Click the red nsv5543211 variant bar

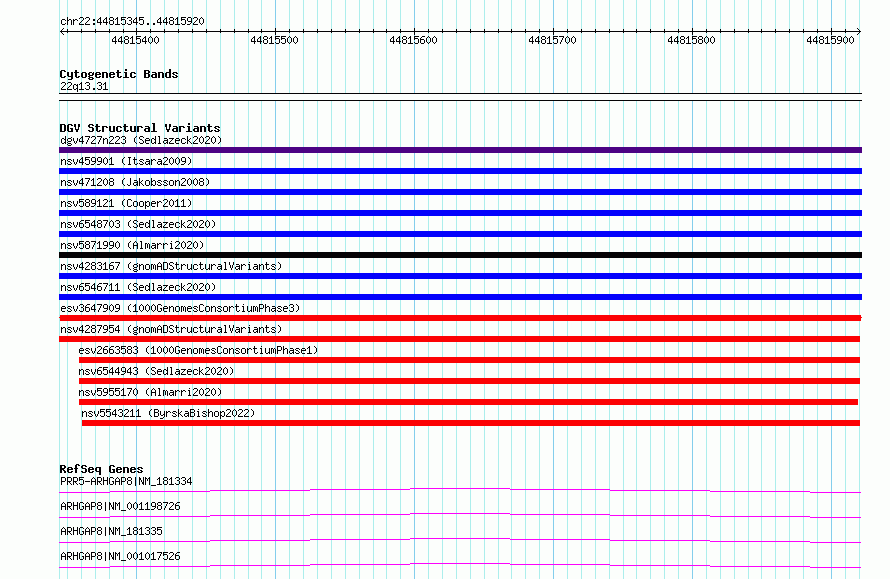pyautogui.click(x=471, y=423)
